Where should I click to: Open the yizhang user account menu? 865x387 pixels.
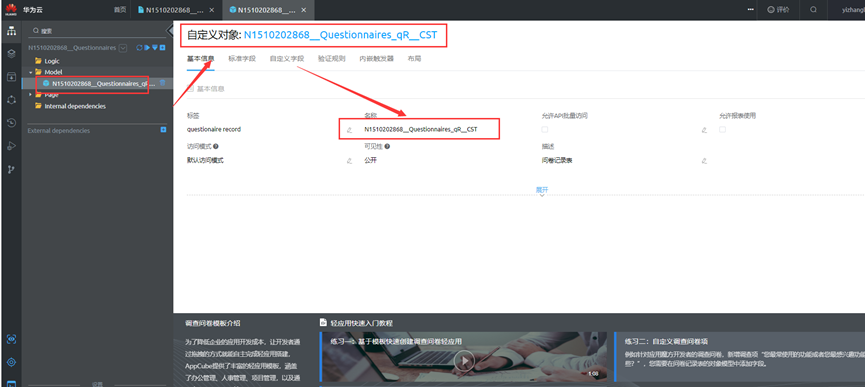(x=853, y=9)
